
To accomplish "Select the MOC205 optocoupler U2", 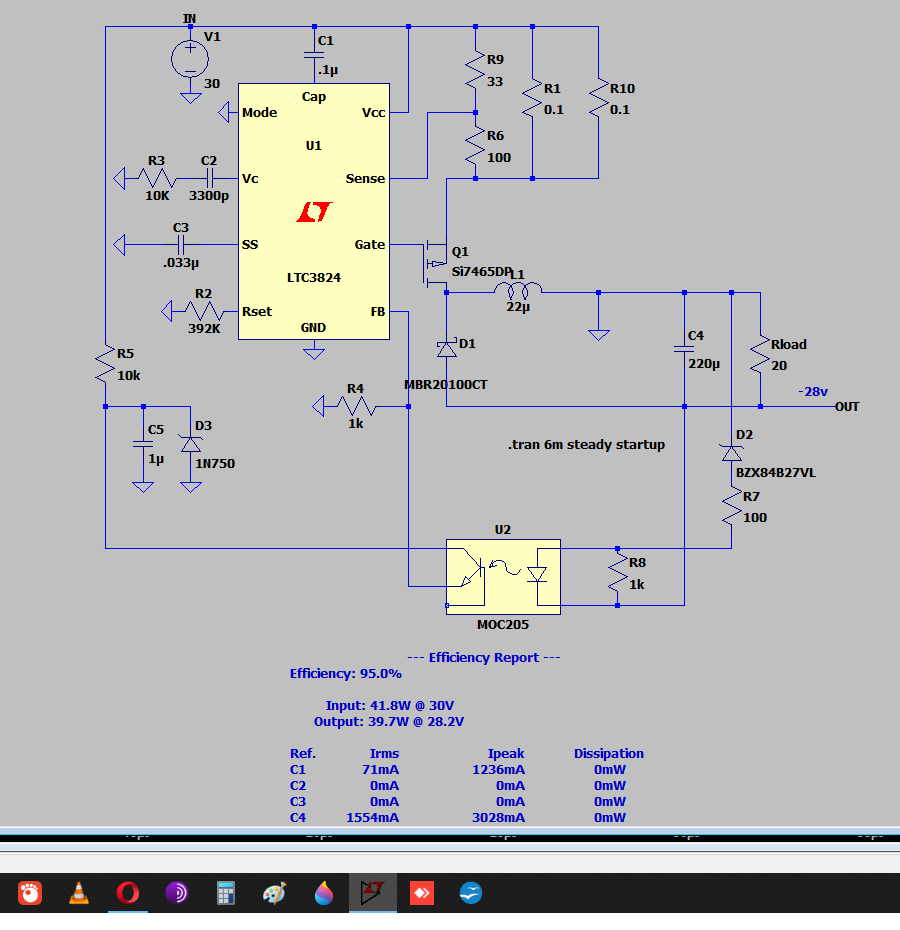I will click(503, 577).
